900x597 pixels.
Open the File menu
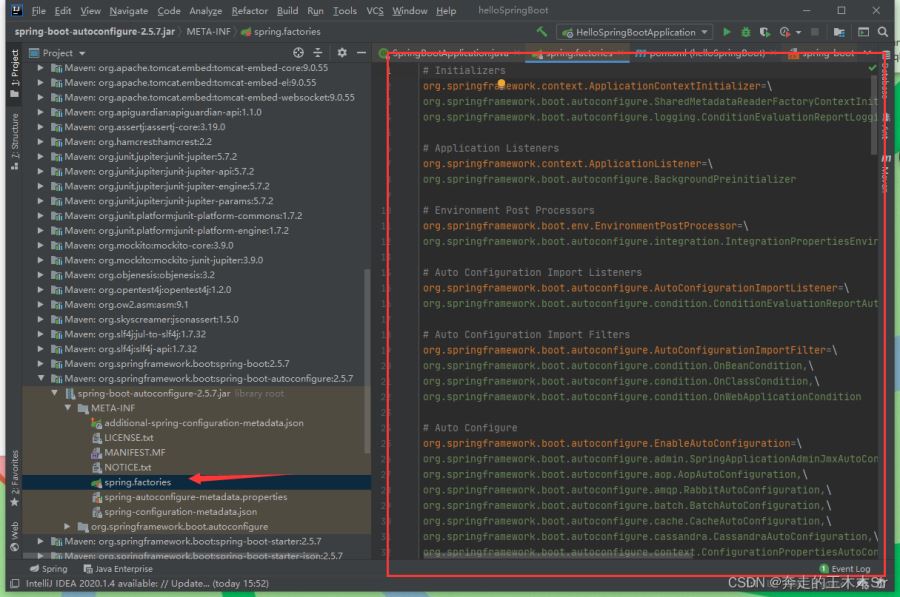point(38,10)
